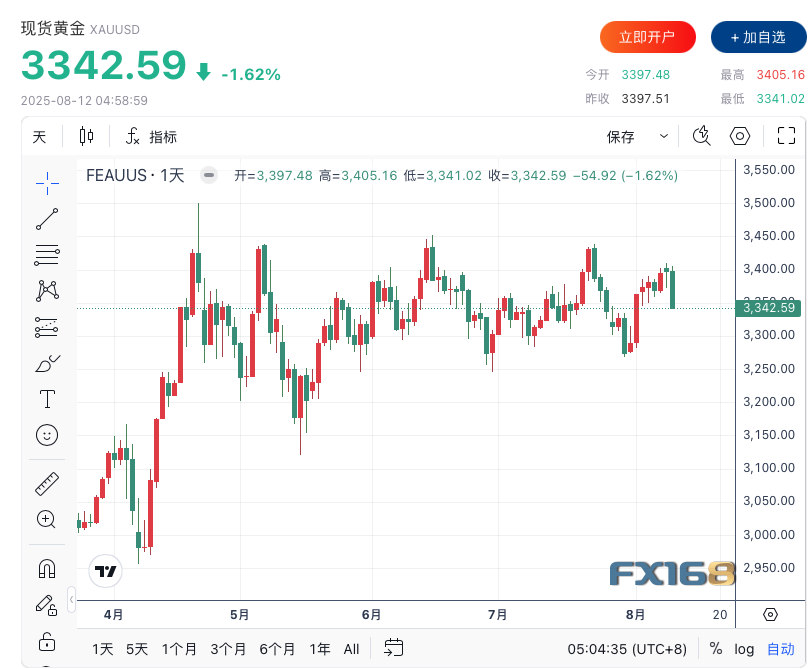The image size is (812, 669).
Task: Select the 1年 date range
Action: [320, 649]
